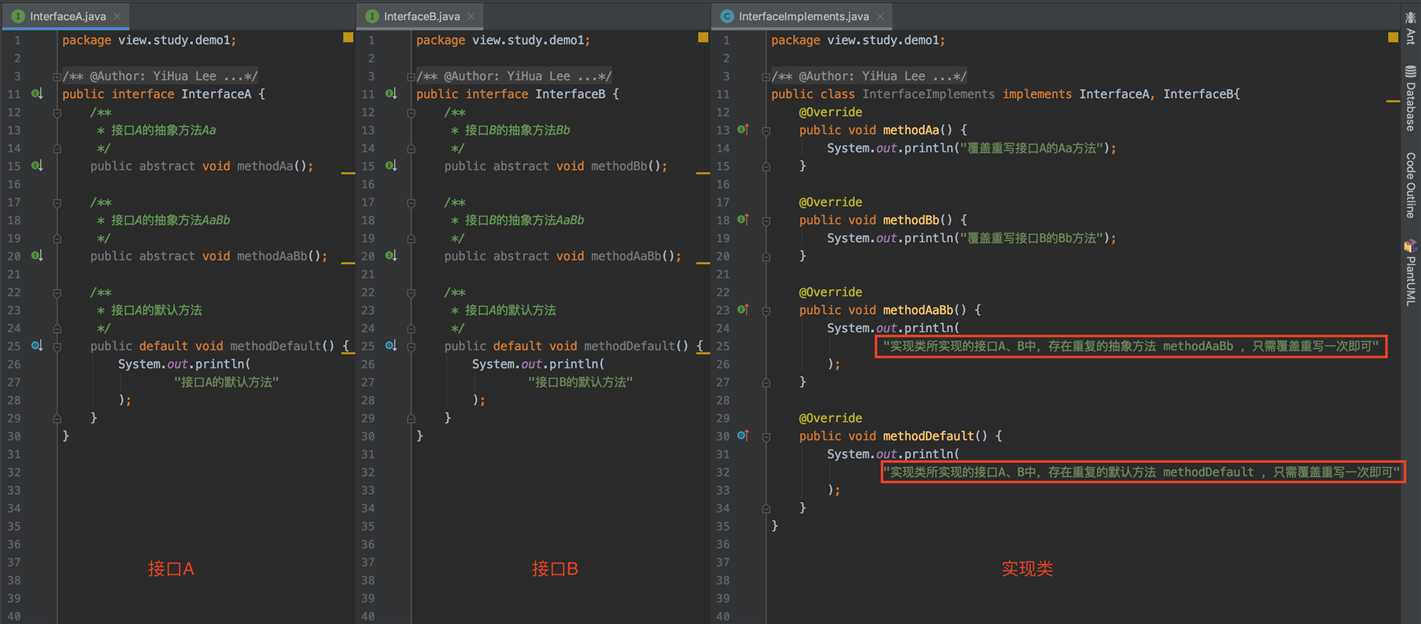Close the InterfaceB.java tab

(471, 17)
